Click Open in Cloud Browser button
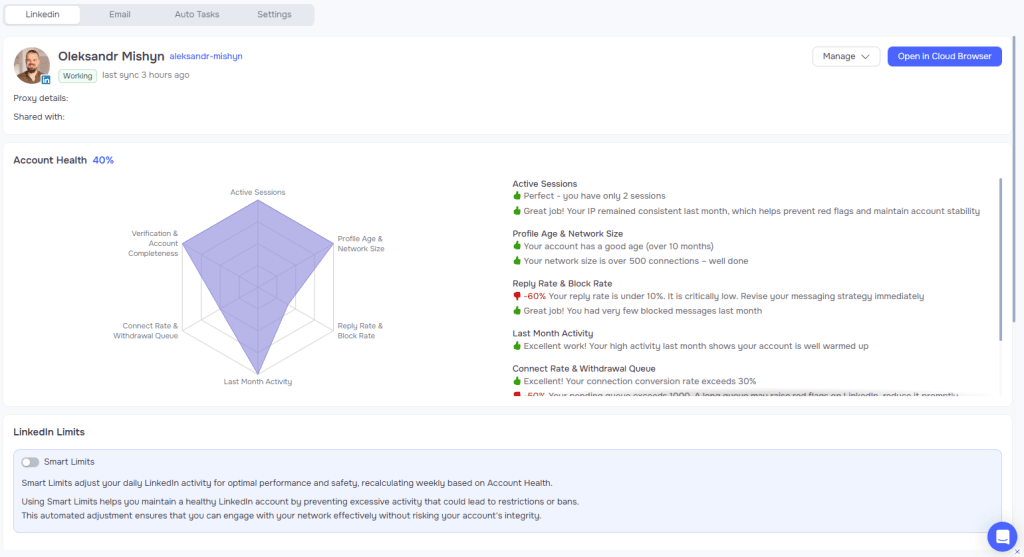1024x557 pixels. (944, 57)
